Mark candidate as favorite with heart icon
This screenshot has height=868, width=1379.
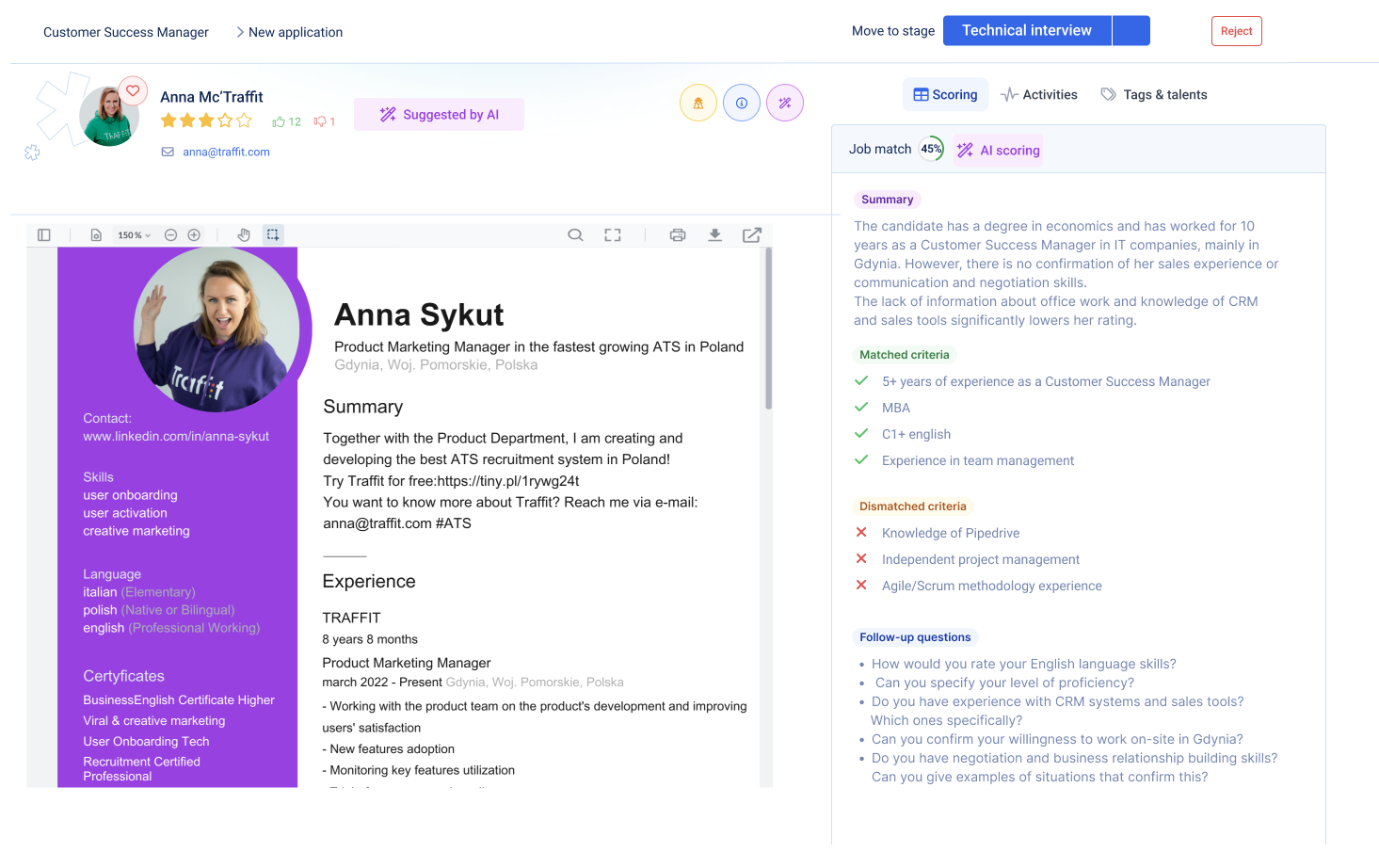click(134, 91)
